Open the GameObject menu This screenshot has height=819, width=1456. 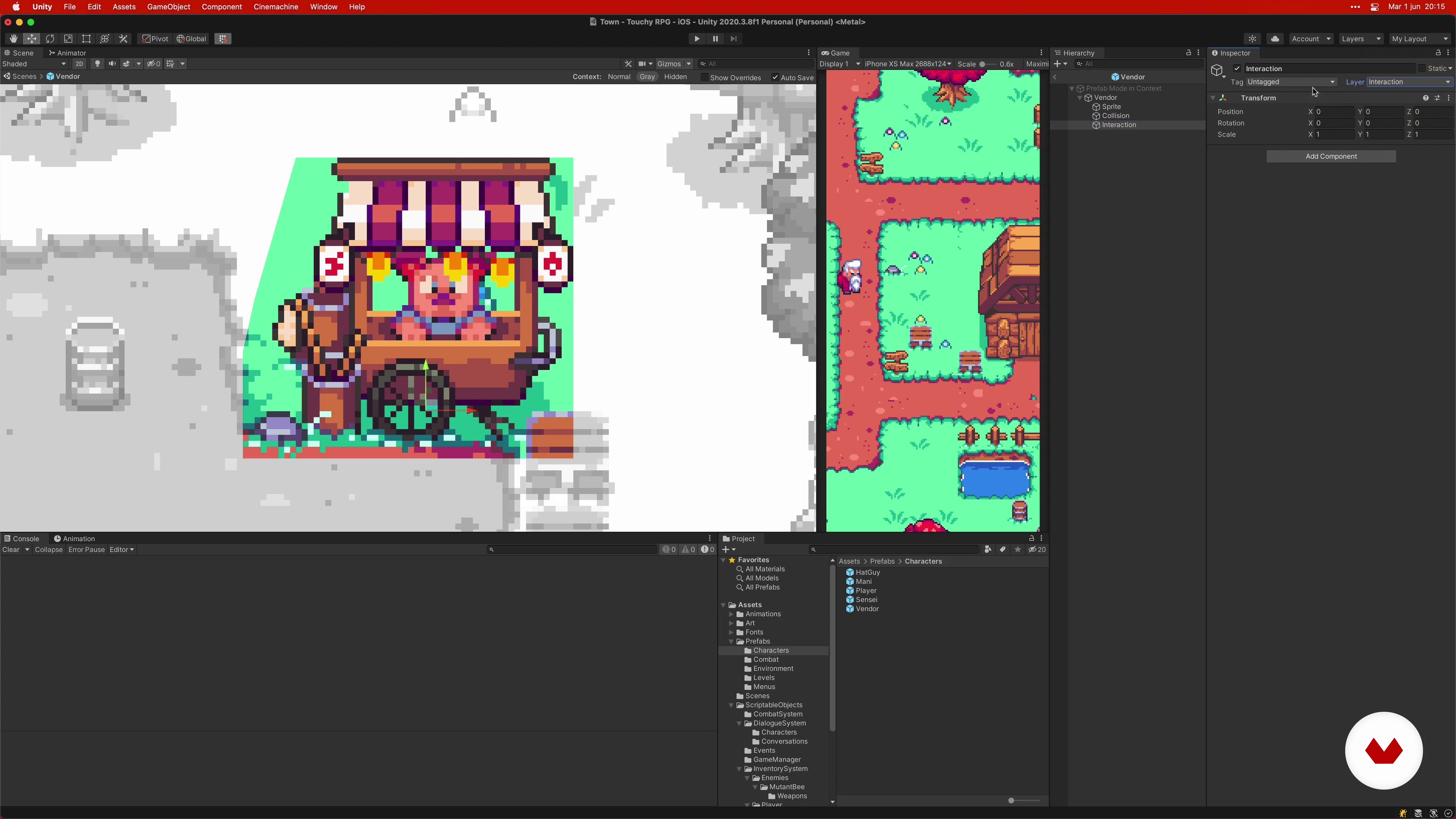[168, 7]
